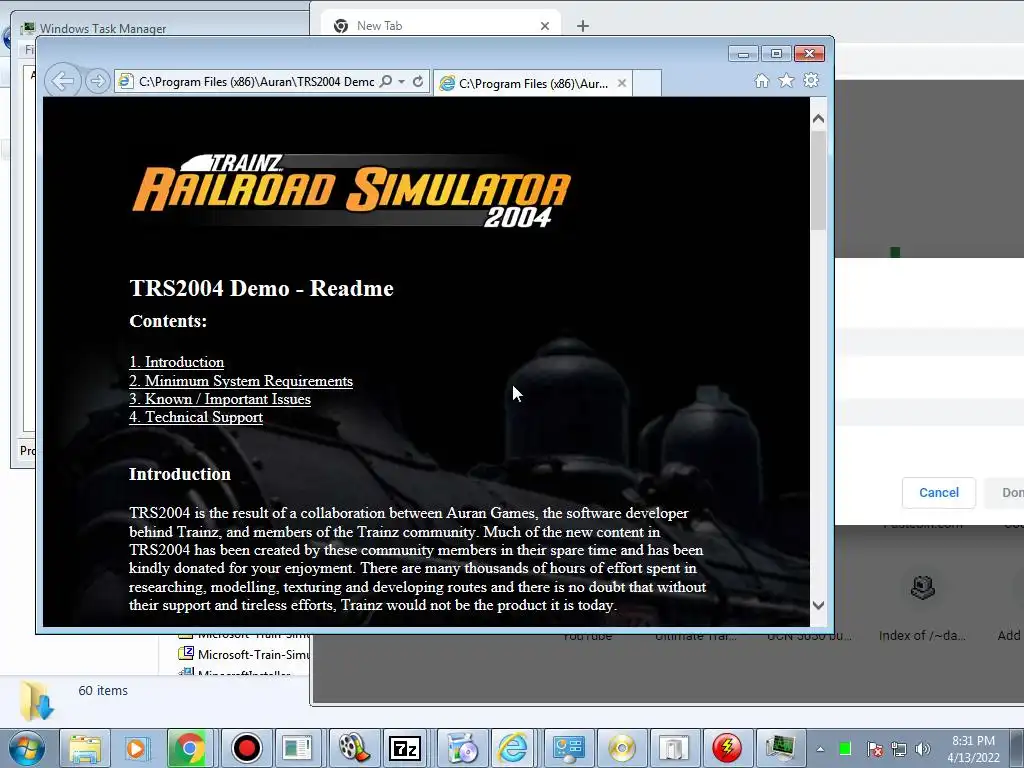1024x768 pixels.
Task: Open a new blank tab in Internet Explorer
Action: tap(647, 84)
